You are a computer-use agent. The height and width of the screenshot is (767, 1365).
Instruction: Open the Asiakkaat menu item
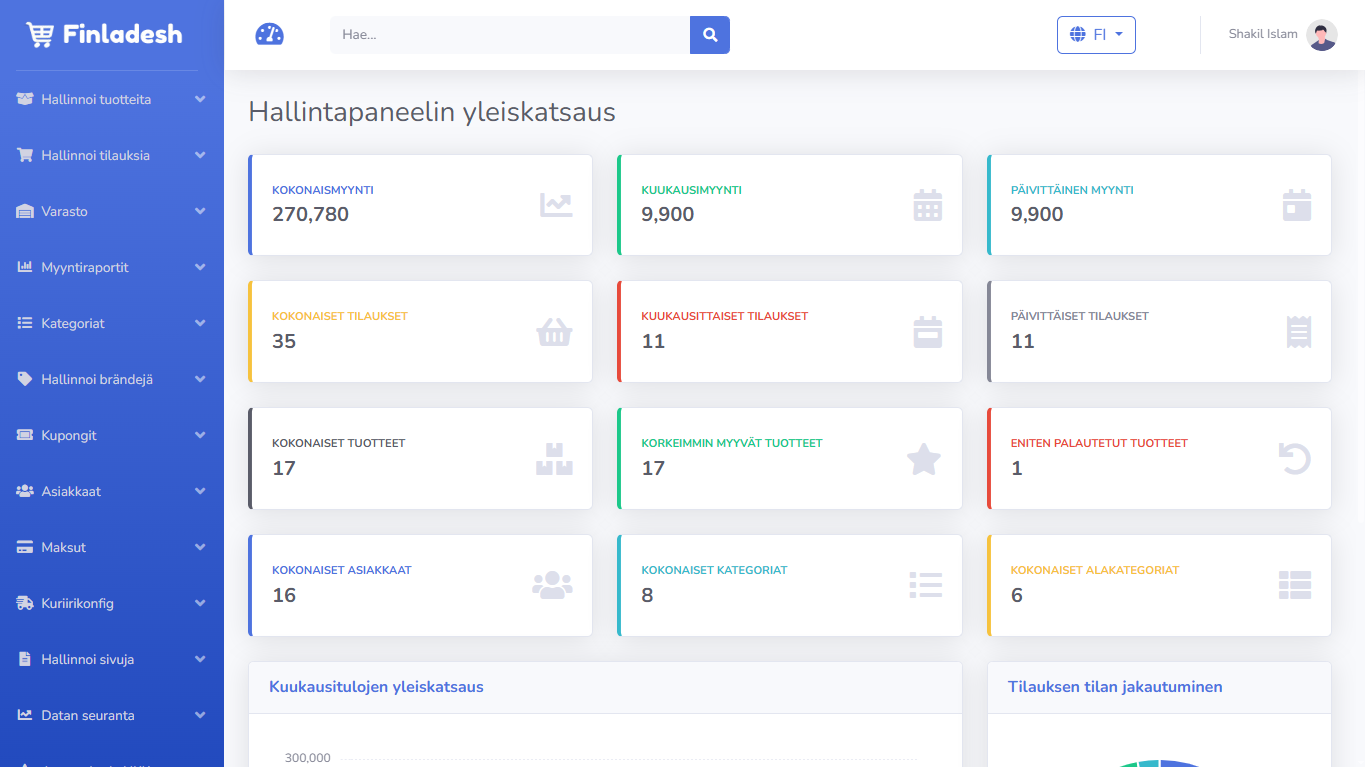tap(71, 492)
